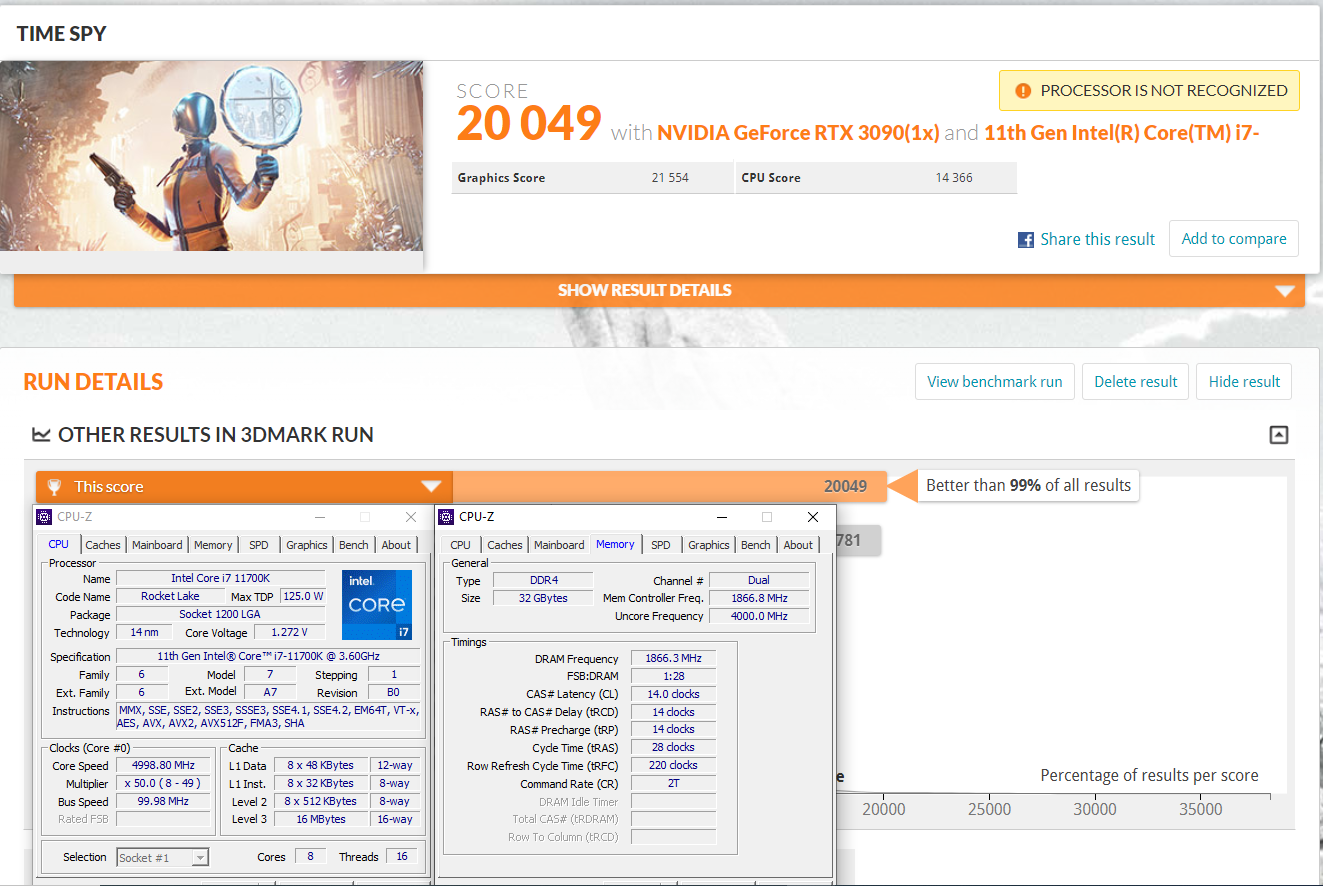Open Caches tab in right CPU-Z window

[504, 545]
